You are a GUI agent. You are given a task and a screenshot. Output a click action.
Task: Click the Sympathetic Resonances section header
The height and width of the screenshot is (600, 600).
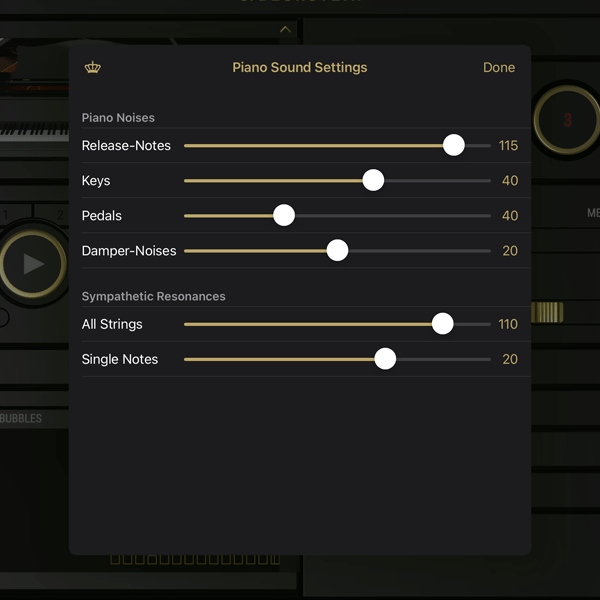coord(153,296)
